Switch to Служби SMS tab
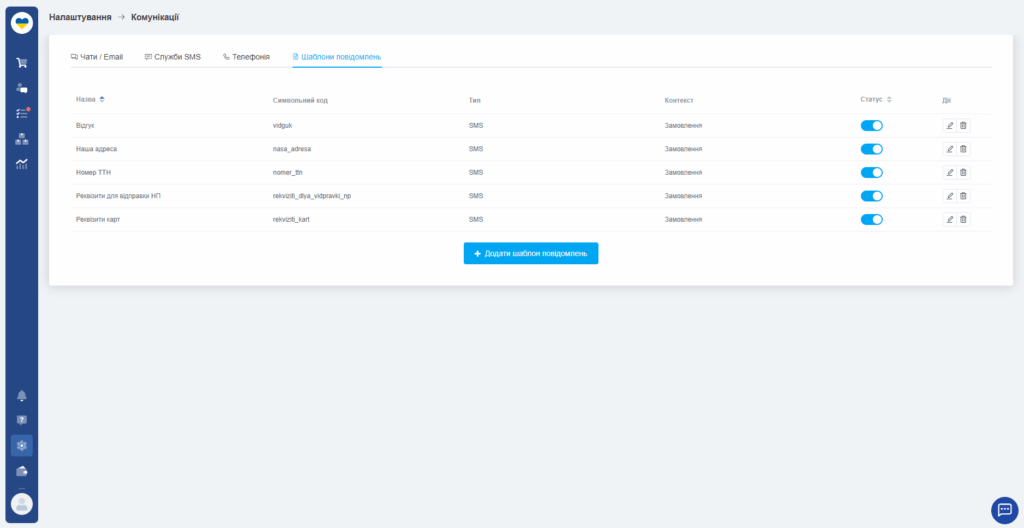 point(173,57)
